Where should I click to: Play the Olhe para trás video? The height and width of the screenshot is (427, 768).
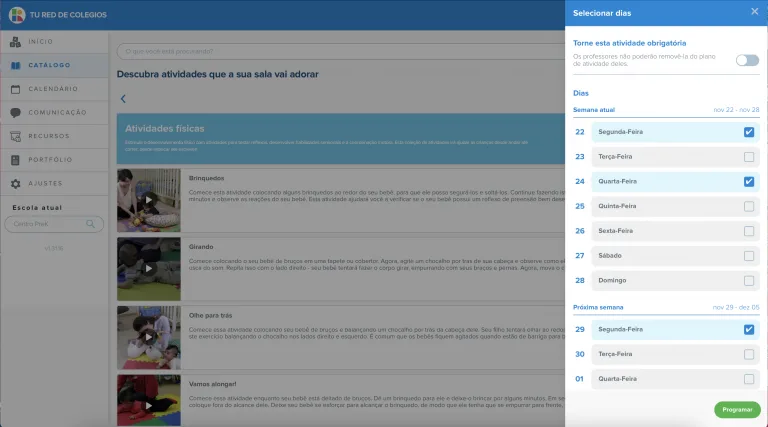[149, 337]
